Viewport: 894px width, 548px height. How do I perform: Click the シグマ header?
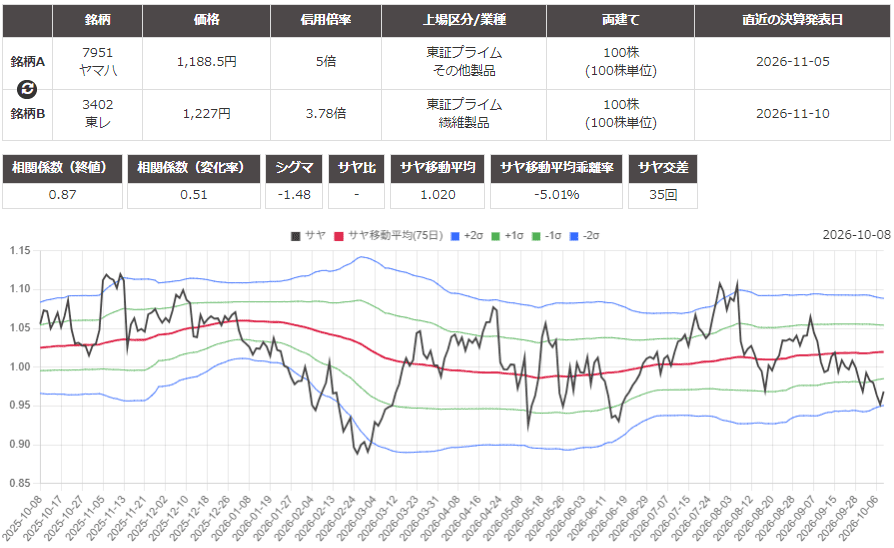coord(294,168)
